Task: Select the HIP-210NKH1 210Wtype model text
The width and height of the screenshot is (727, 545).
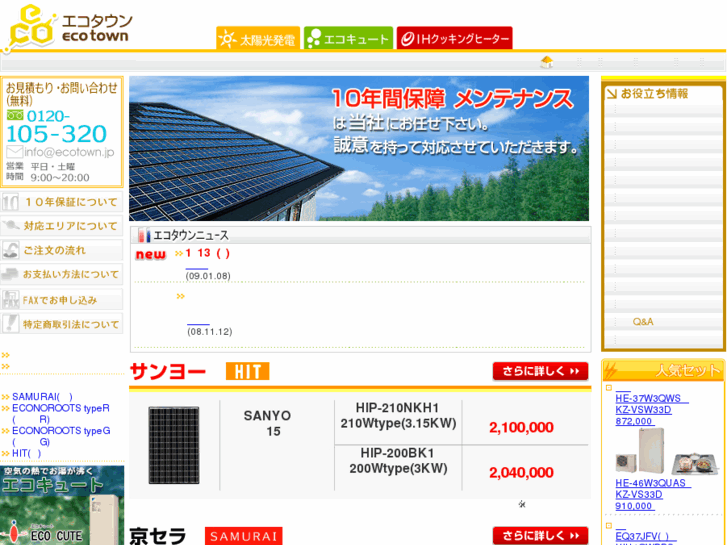Action: (x=398, y=416)
